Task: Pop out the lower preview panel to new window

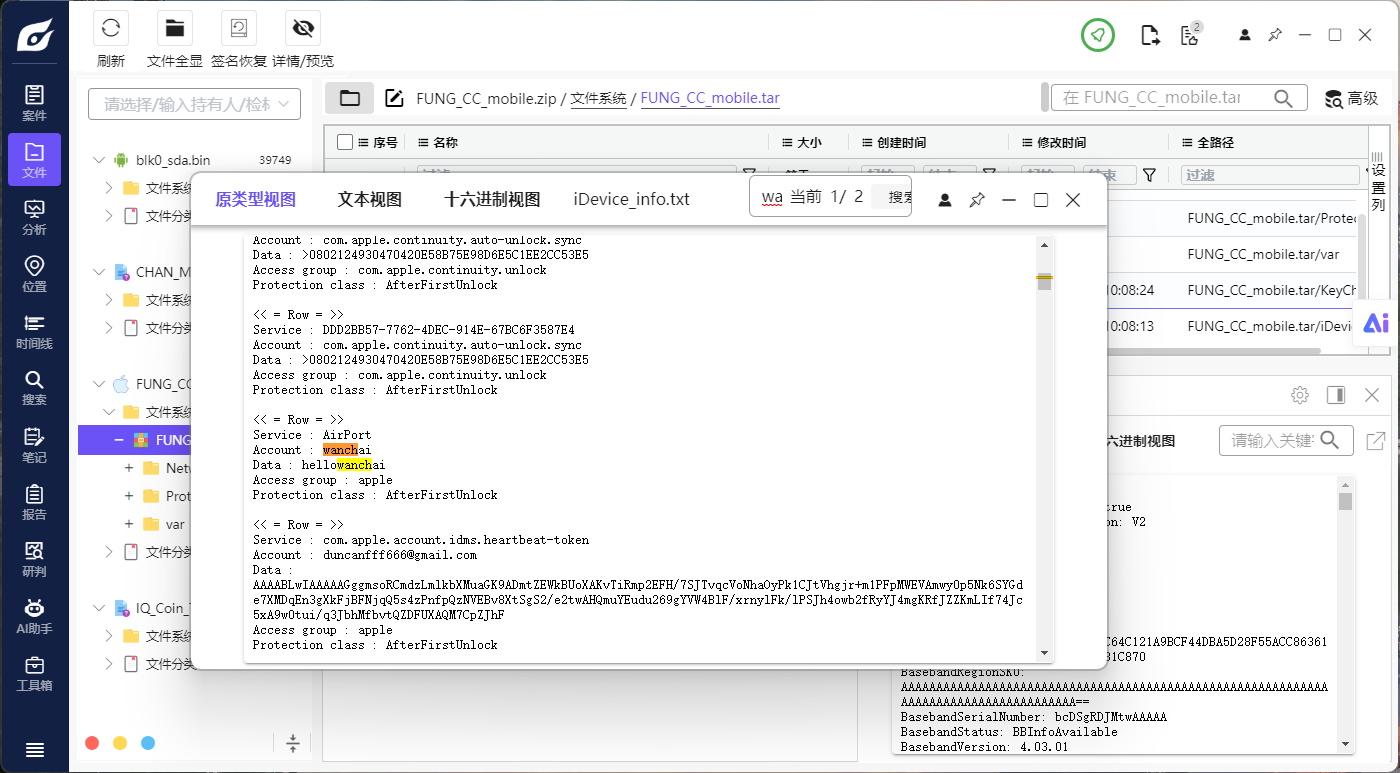Action: coord(1376,440)
